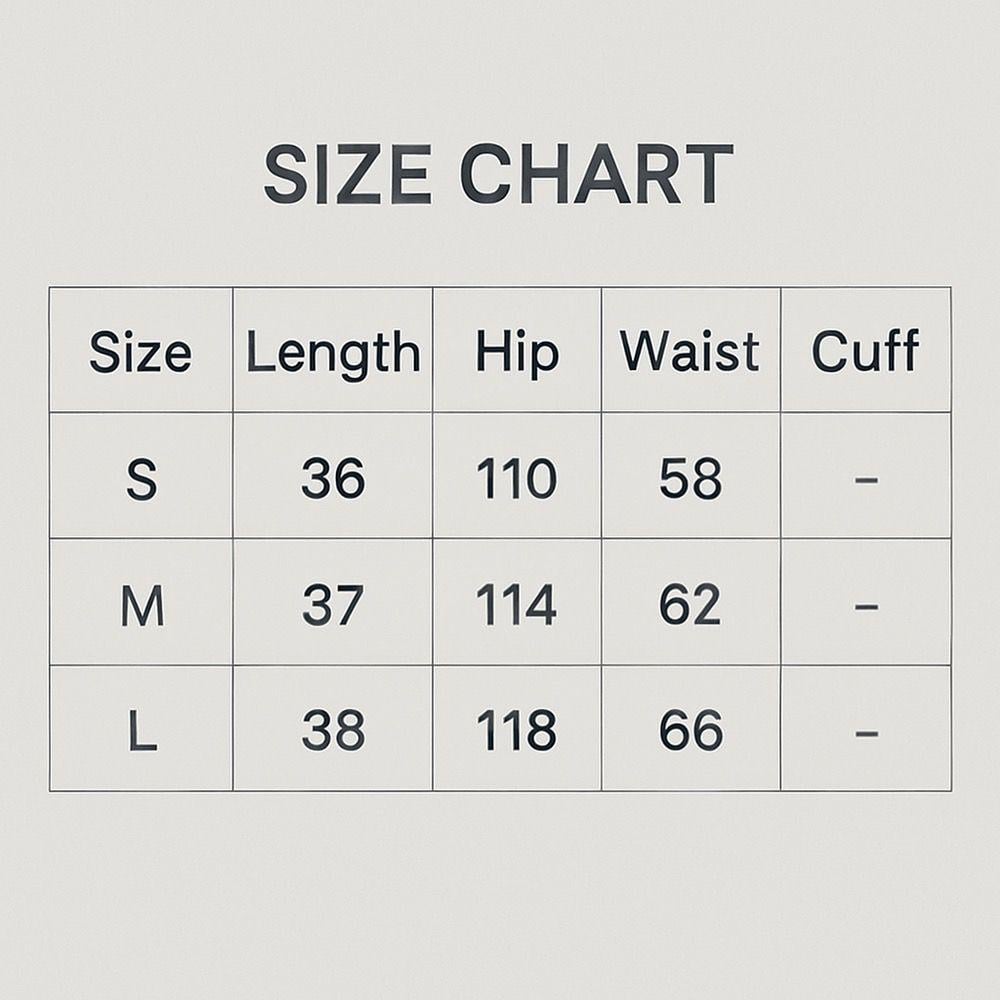Click the hip value 110
The width and height of the screenshot is (1000, 1000).
(516, 480)
